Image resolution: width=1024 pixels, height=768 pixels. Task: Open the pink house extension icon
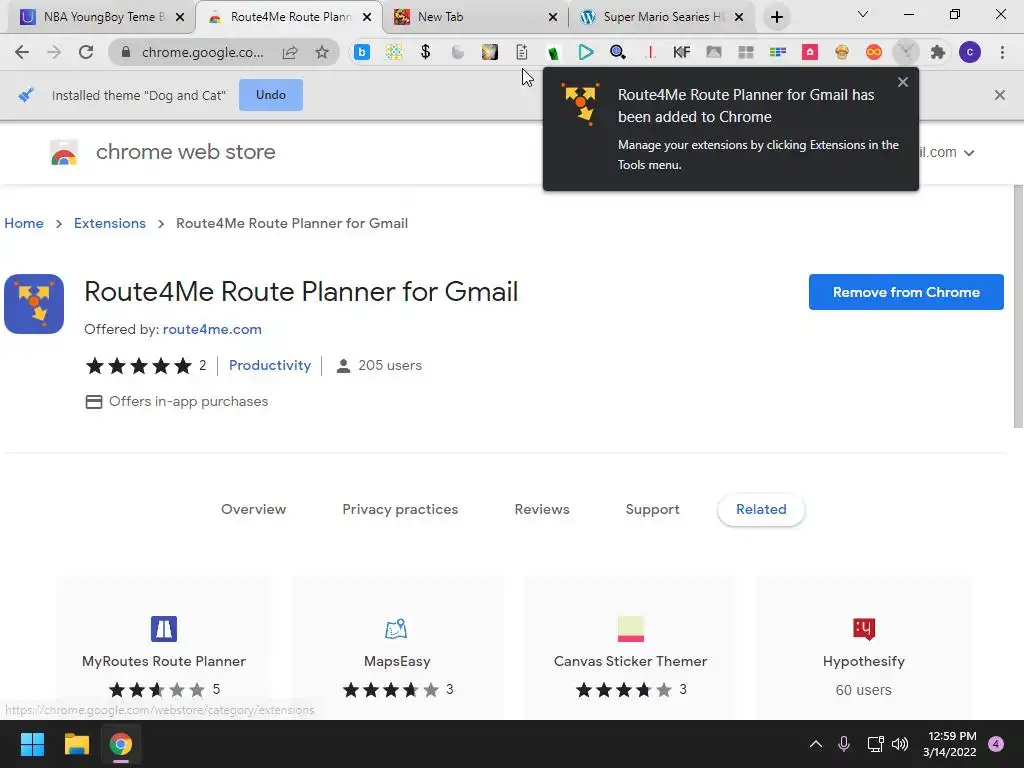[810, 52]
